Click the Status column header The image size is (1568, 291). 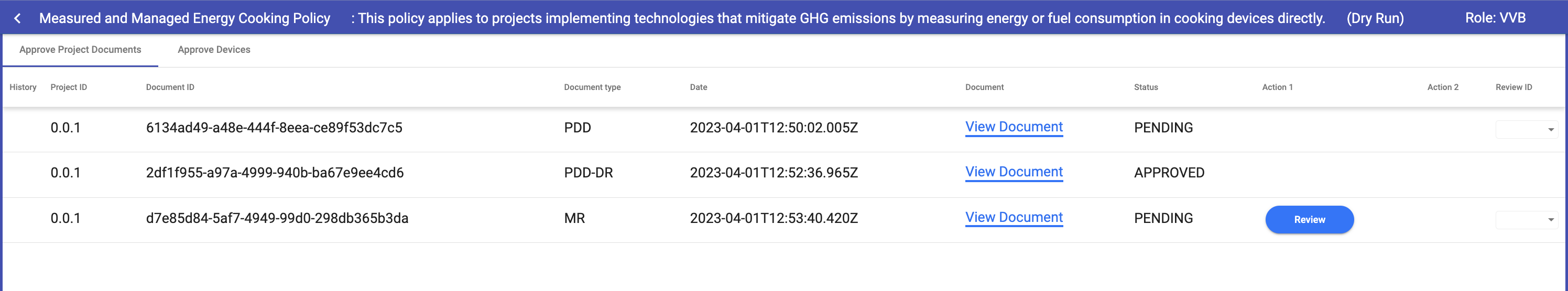(1146, 87)
